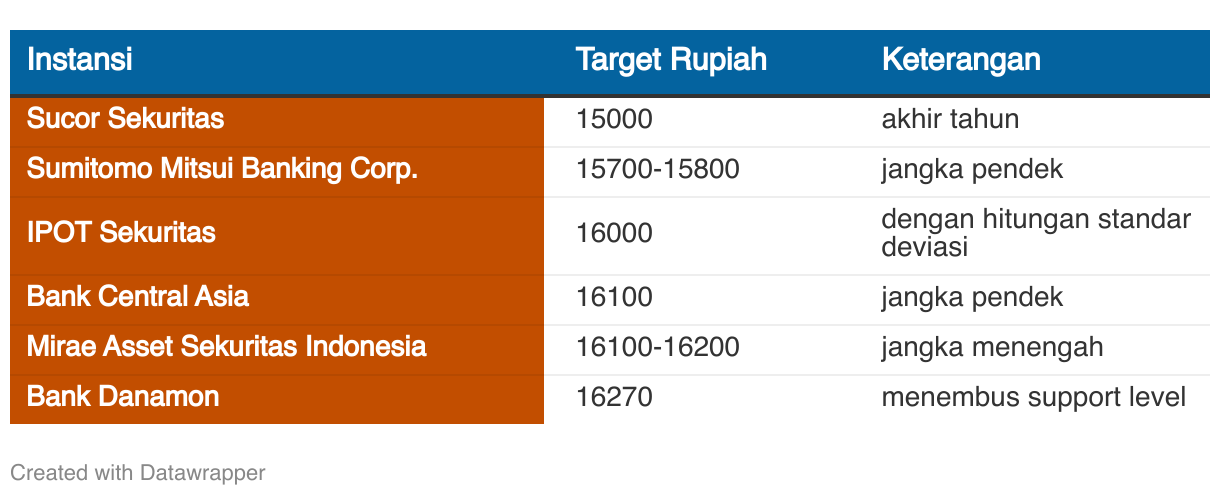Click the Keterangan column header
1220x496 pixels.
pos(961,59)
